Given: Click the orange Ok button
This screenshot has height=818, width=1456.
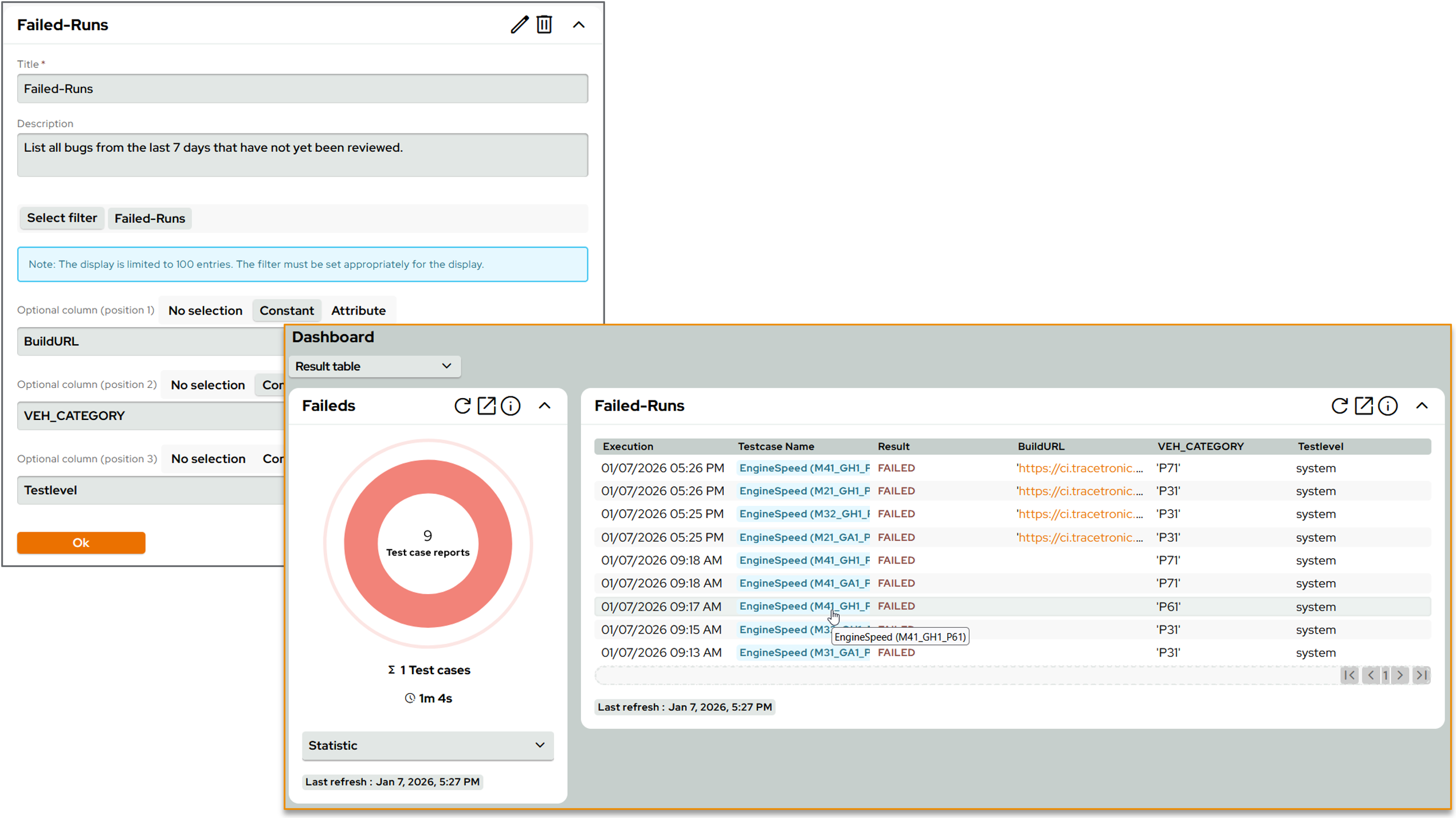Looking at the screenshot, I should pyautogui.click(x=81, y=542).
